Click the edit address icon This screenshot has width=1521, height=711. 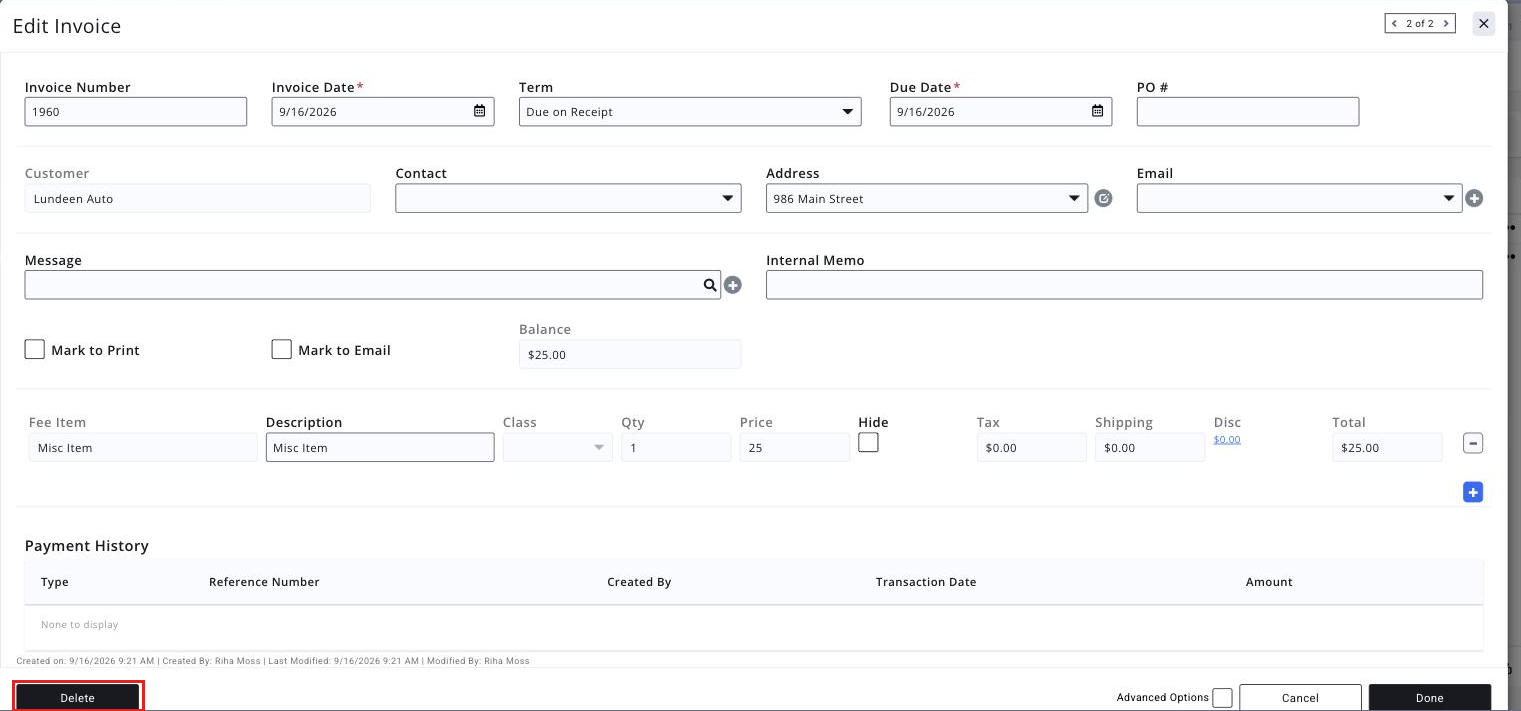click(x=1103, y=198)
